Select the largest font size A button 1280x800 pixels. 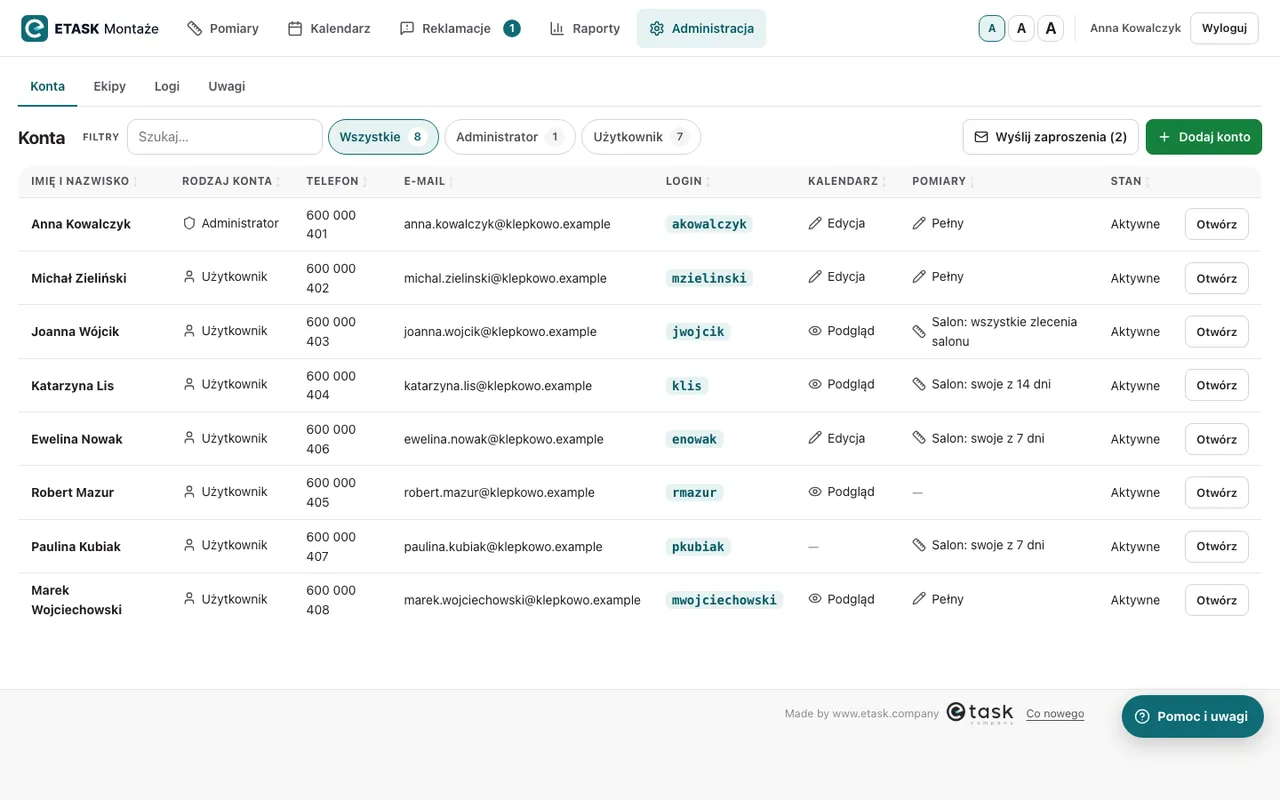click(x=1050, y=28)
